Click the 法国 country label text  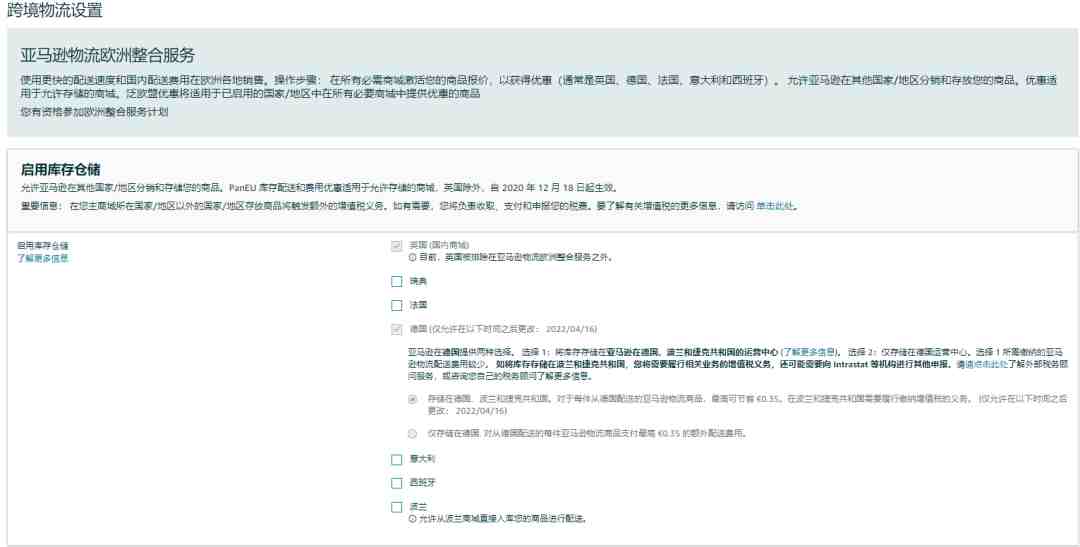click(418, 305)
